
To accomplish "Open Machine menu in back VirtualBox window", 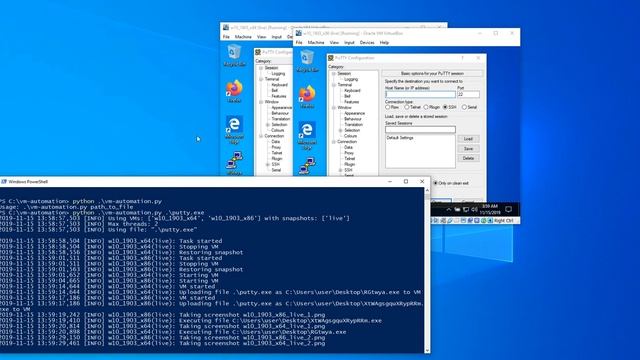I will click(243, 37).
